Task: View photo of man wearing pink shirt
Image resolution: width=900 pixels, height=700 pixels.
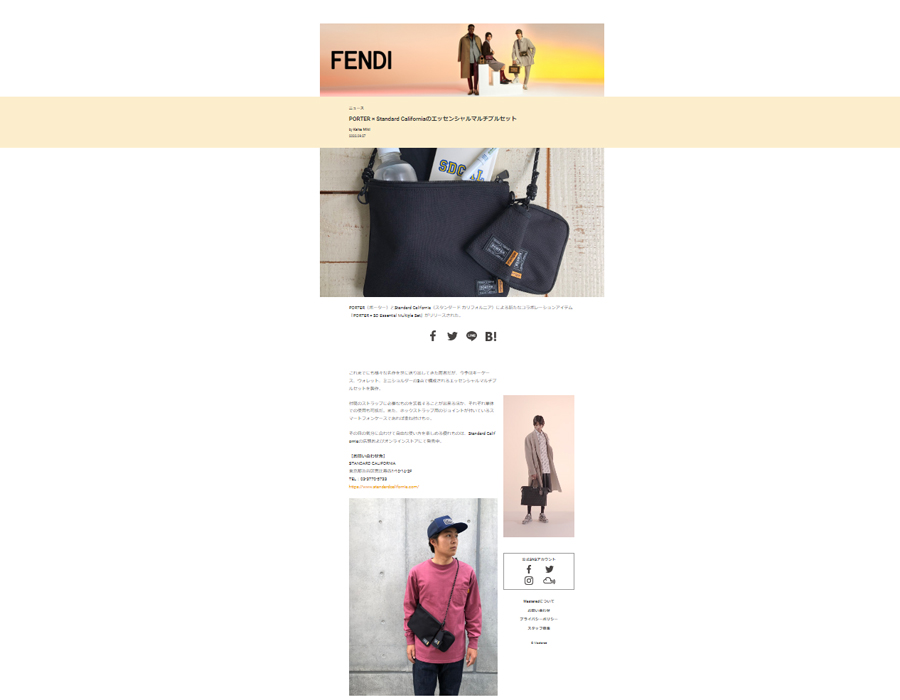Action: 423,597
